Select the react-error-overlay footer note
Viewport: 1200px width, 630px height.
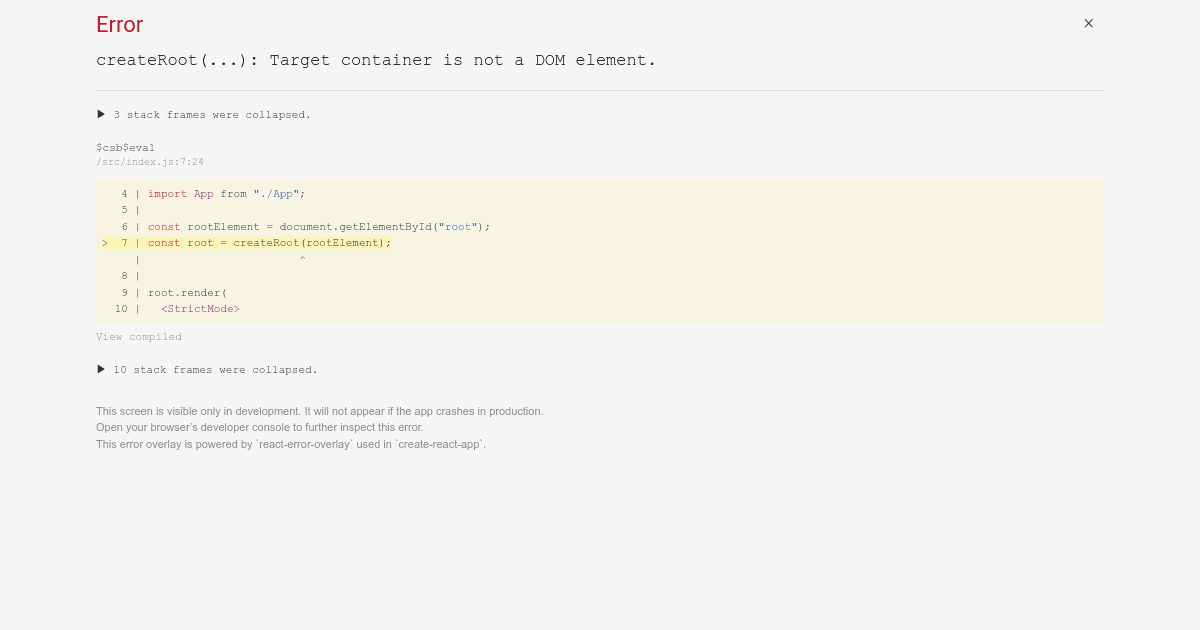point(291,444)
